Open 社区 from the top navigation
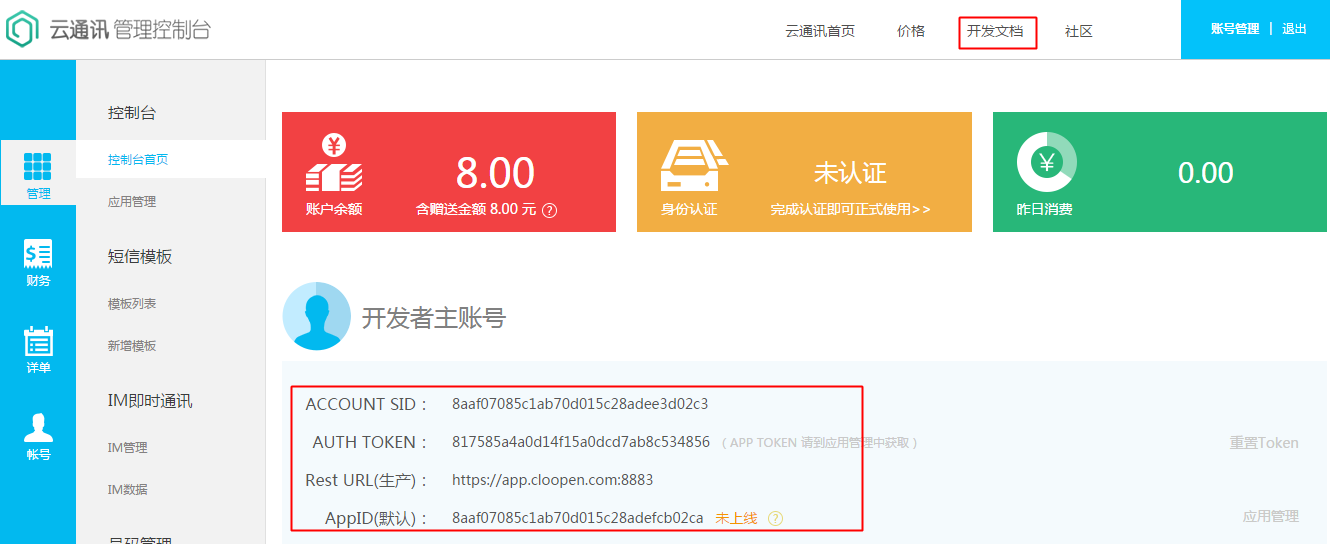This screenshot has width=1330, height=544. coord(1079,31)
